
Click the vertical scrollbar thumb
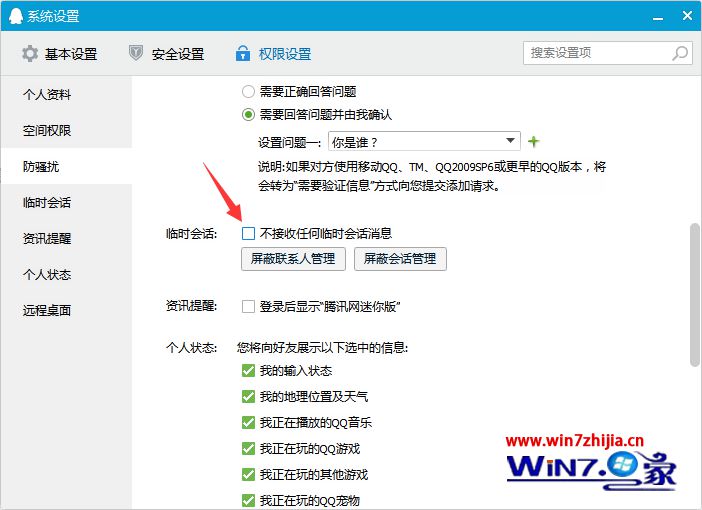tap(694, 296)
